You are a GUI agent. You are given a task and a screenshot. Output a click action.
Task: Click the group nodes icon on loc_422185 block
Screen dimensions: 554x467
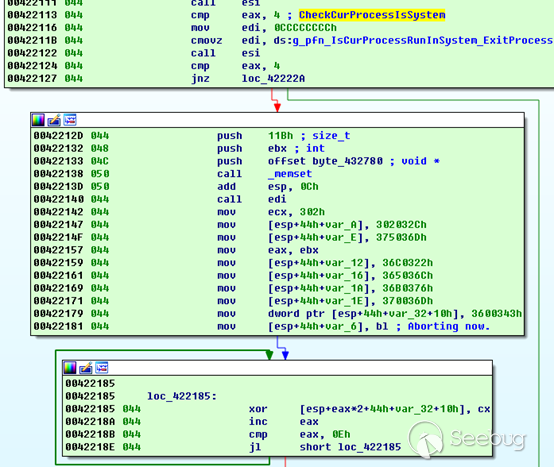pos(101,368)
